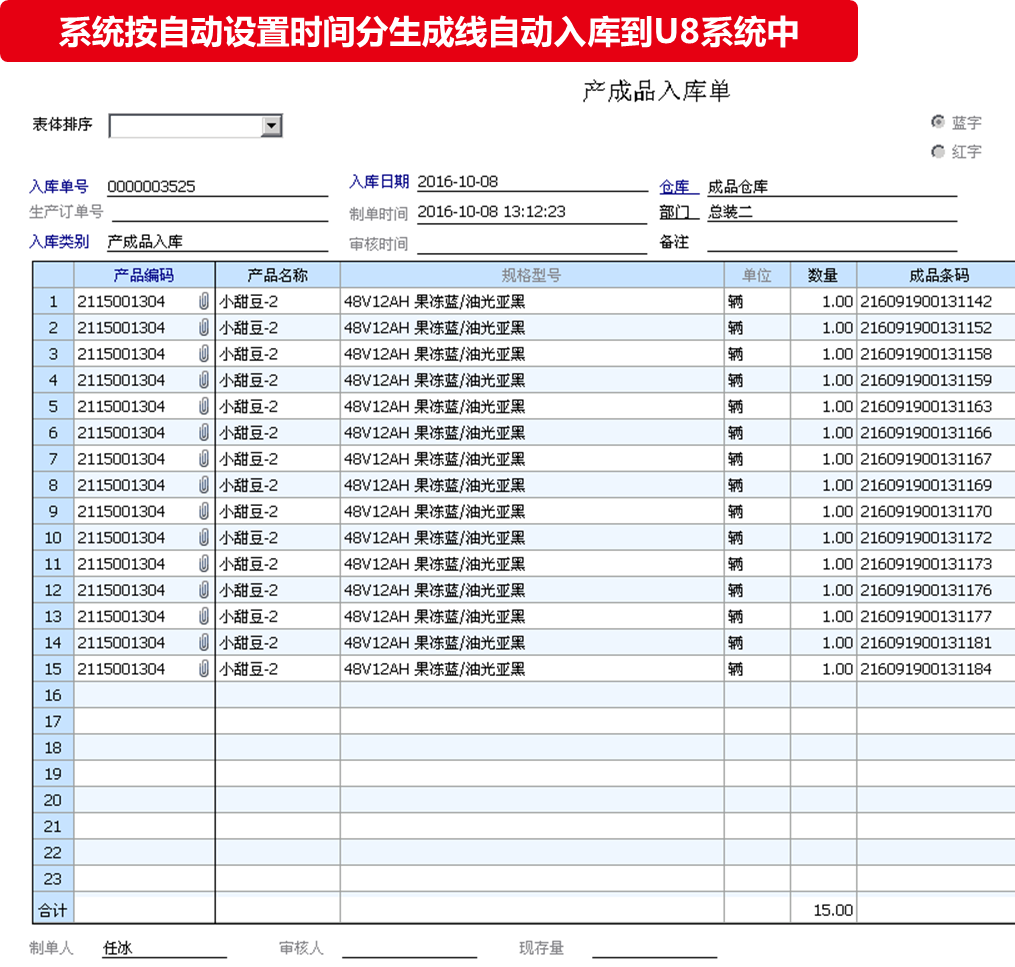Click the paperclip icon in row 8

[204, 485]
